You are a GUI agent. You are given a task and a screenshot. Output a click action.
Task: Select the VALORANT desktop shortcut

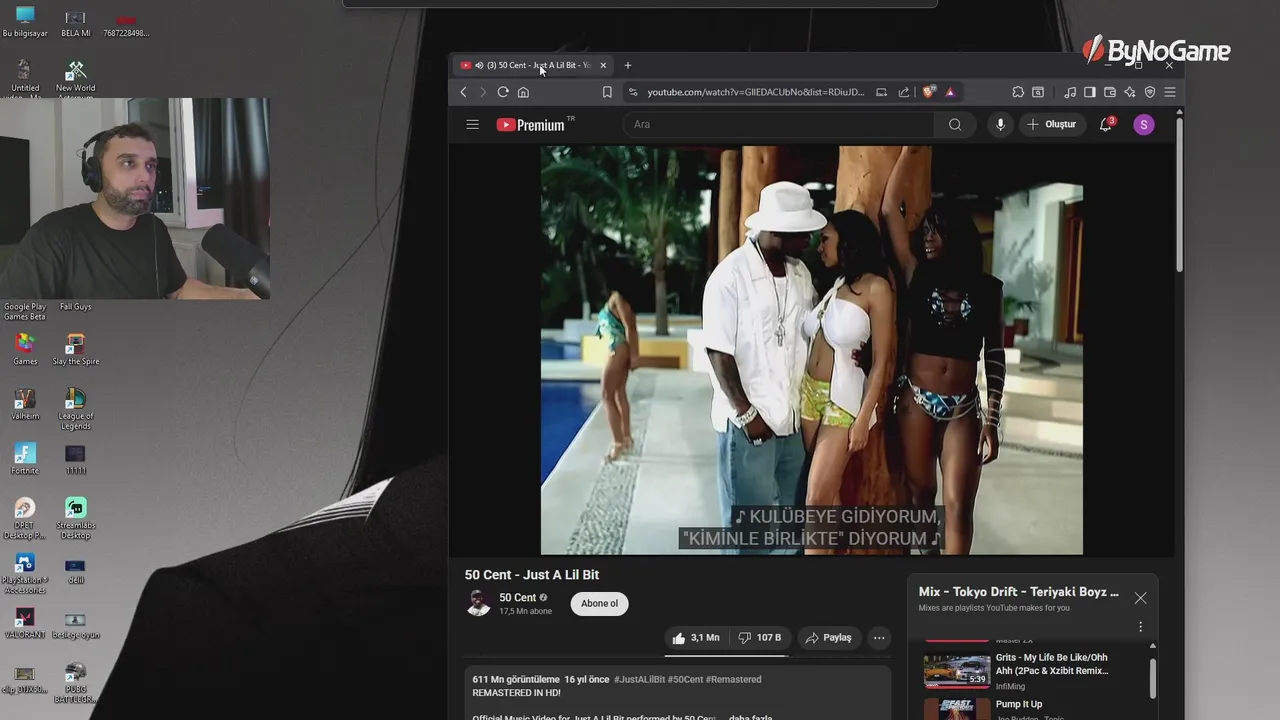(25, 624)
